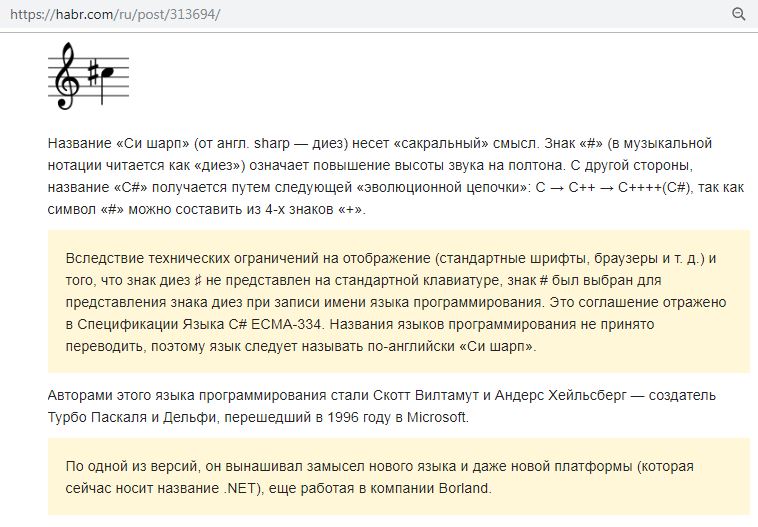
Task: Click the word Borland in the last note
Action: coord(465,488)
